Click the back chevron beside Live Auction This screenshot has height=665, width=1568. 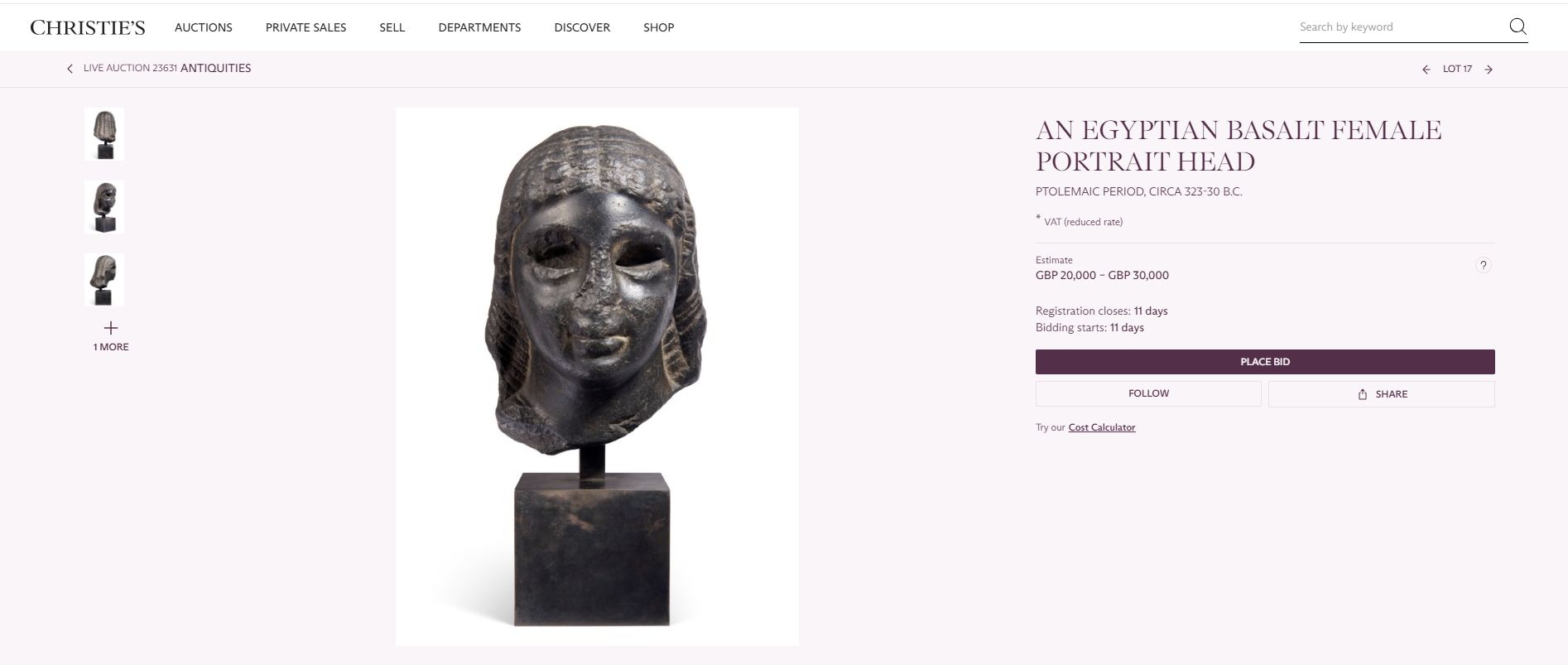click(x=70, y=69)
